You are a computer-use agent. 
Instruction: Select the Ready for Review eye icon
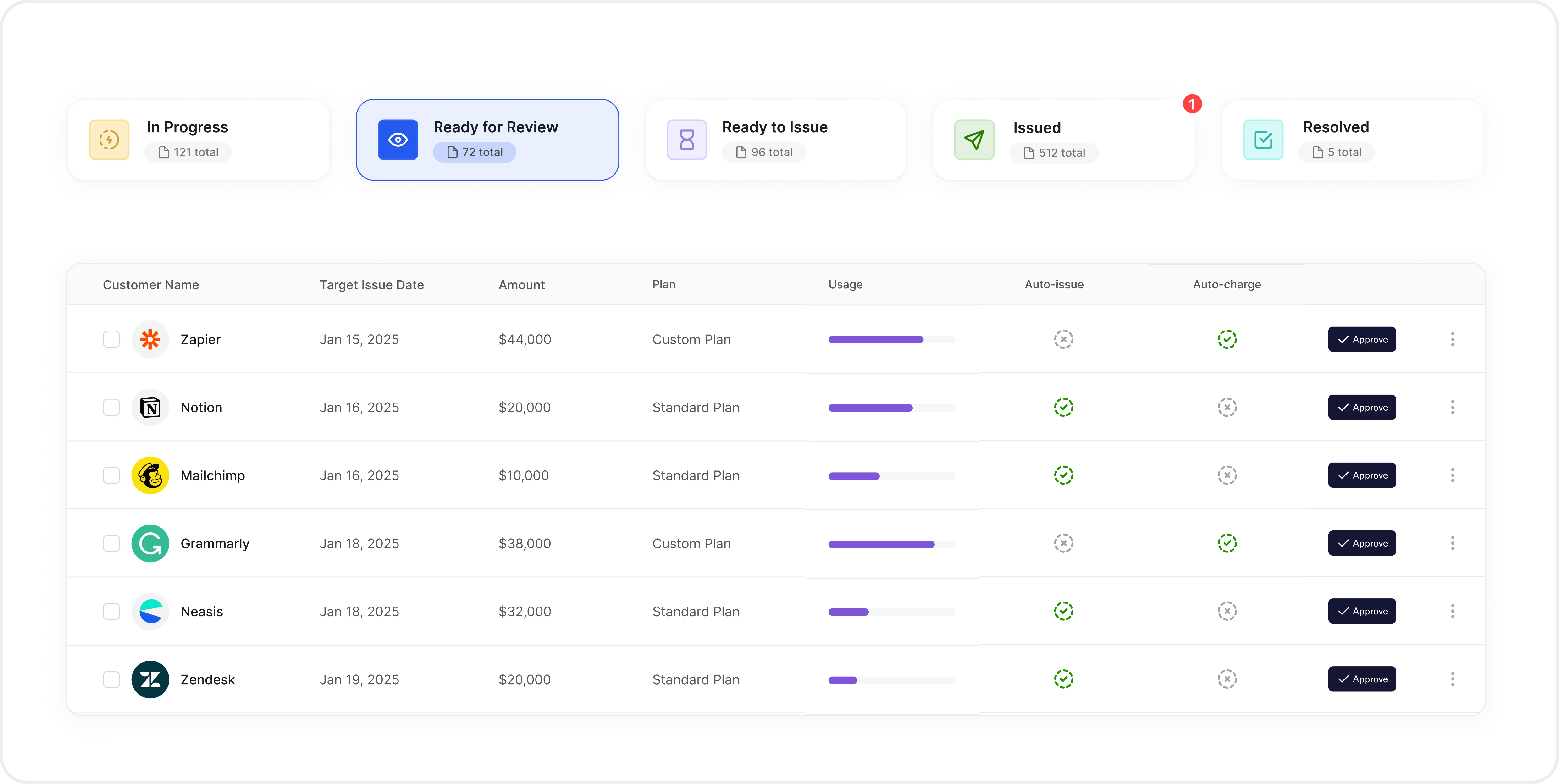pyautogui.click(x=398, y=140)
